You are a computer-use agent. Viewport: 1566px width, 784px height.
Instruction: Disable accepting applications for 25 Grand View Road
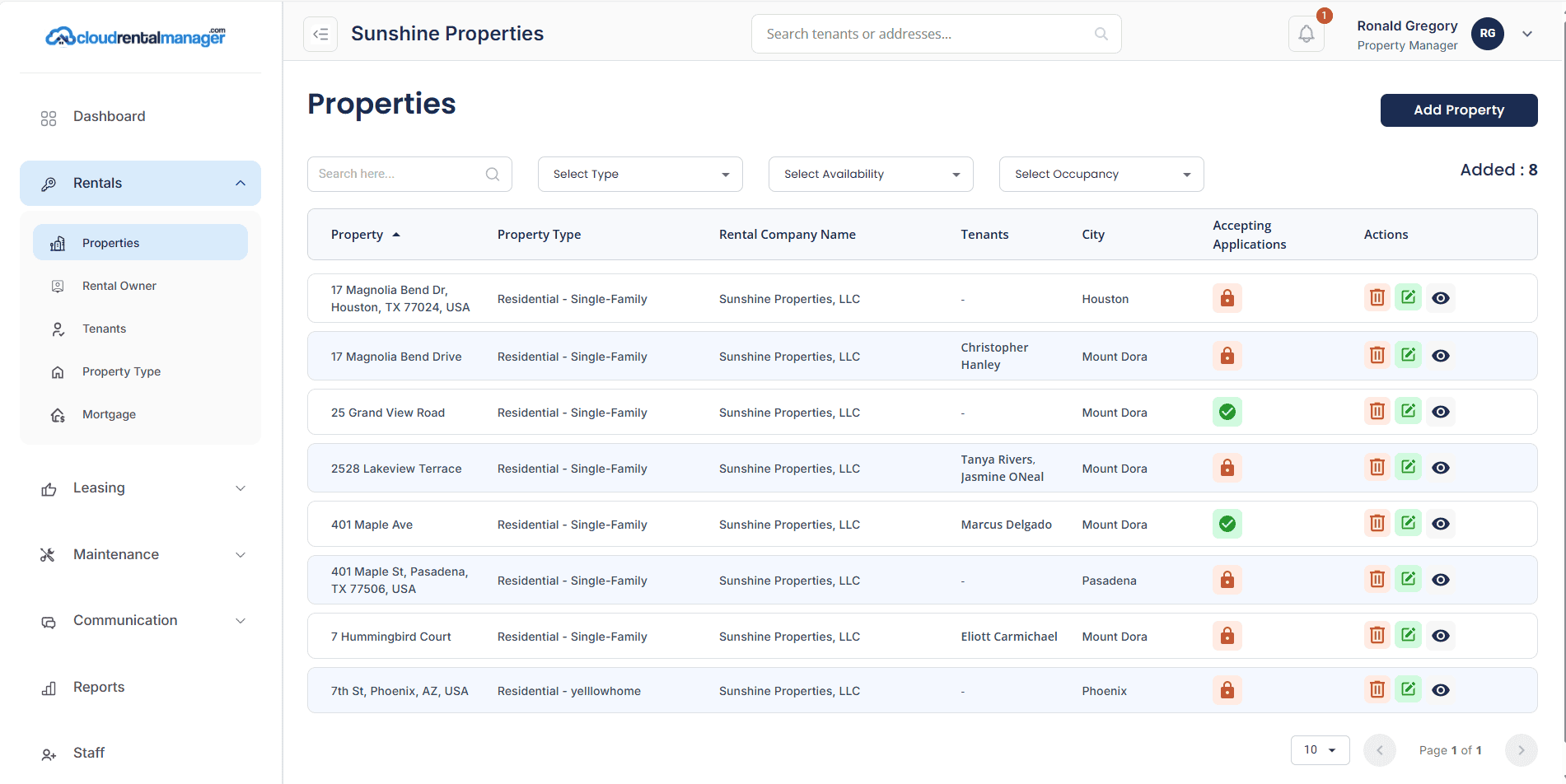pyautogui.click(x=1227, y=412)
